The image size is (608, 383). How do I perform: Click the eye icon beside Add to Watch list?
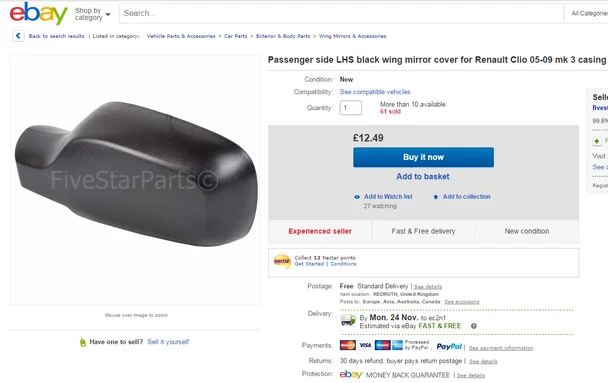(357, 197)
